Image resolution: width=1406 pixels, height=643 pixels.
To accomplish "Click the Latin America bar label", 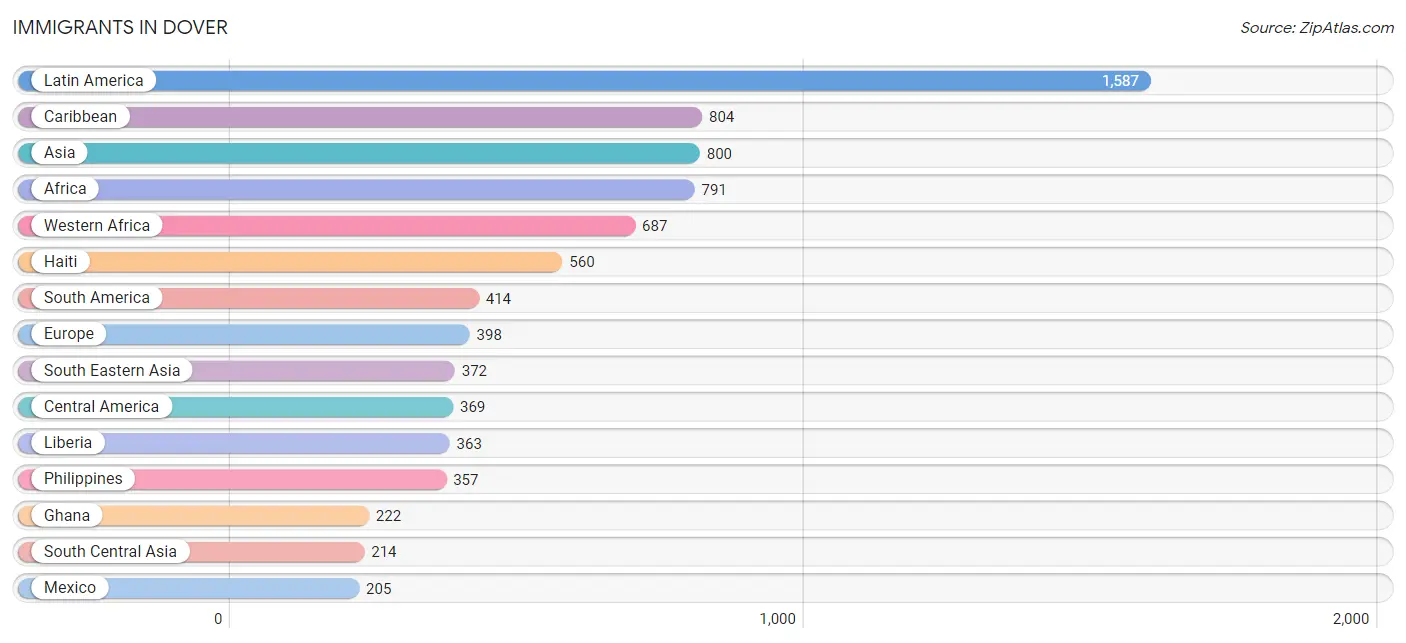I will pos(93,81).
